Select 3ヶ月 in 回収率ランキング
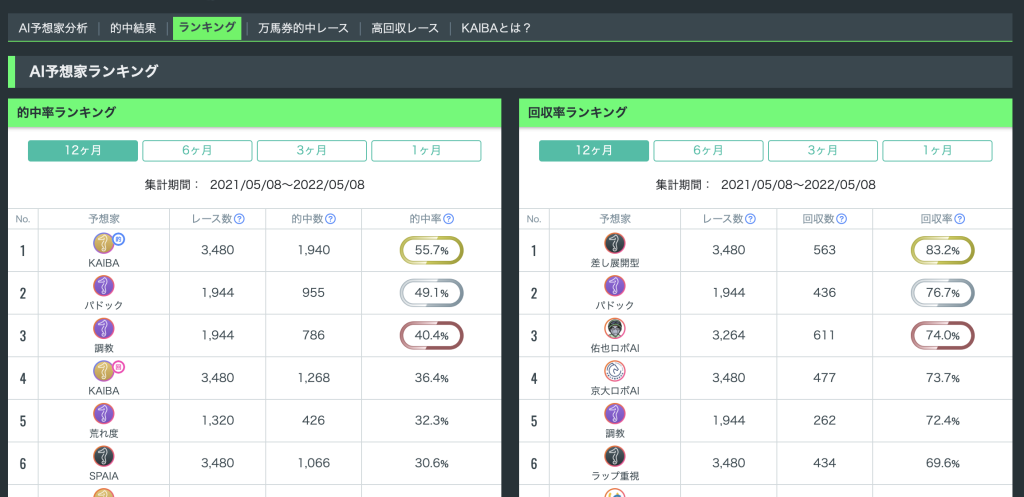 (x=823, y=151)
